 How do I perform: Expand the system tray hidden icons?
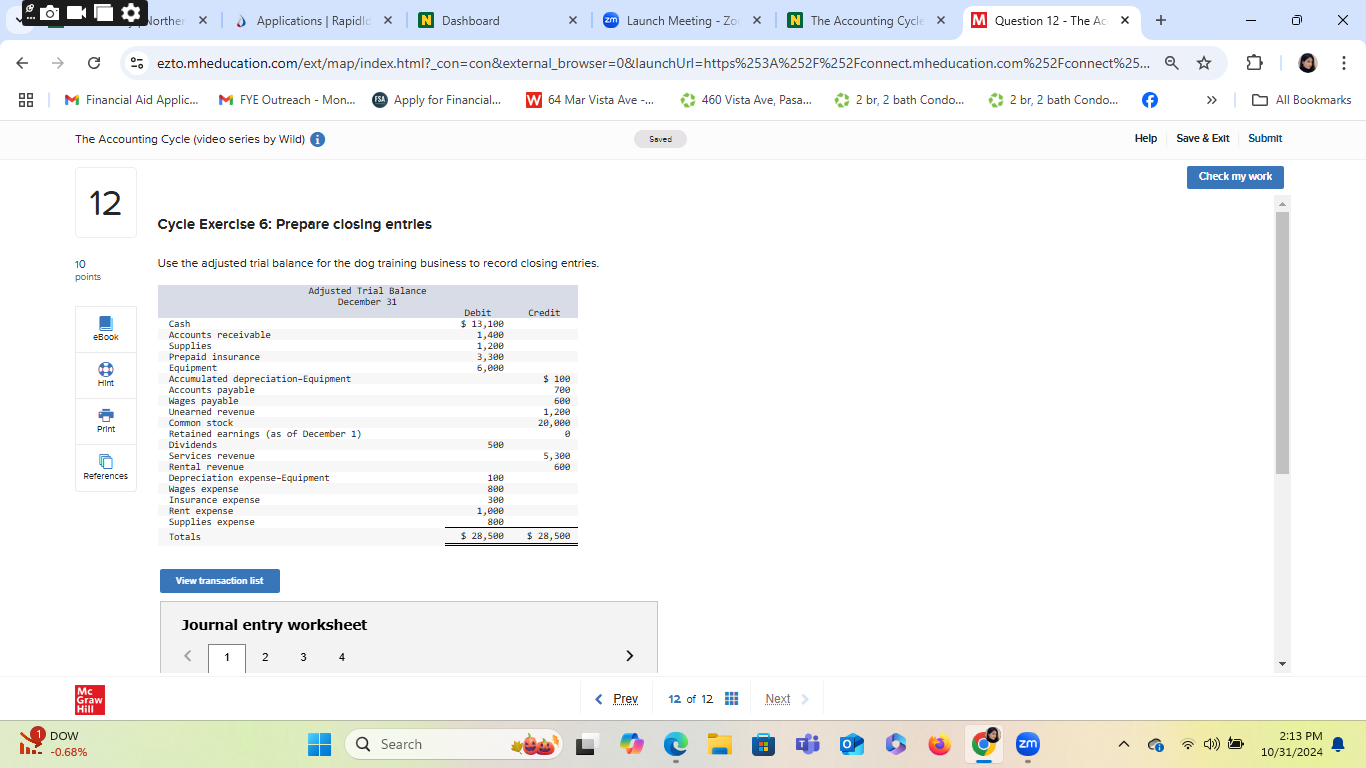click(1123, 744)
